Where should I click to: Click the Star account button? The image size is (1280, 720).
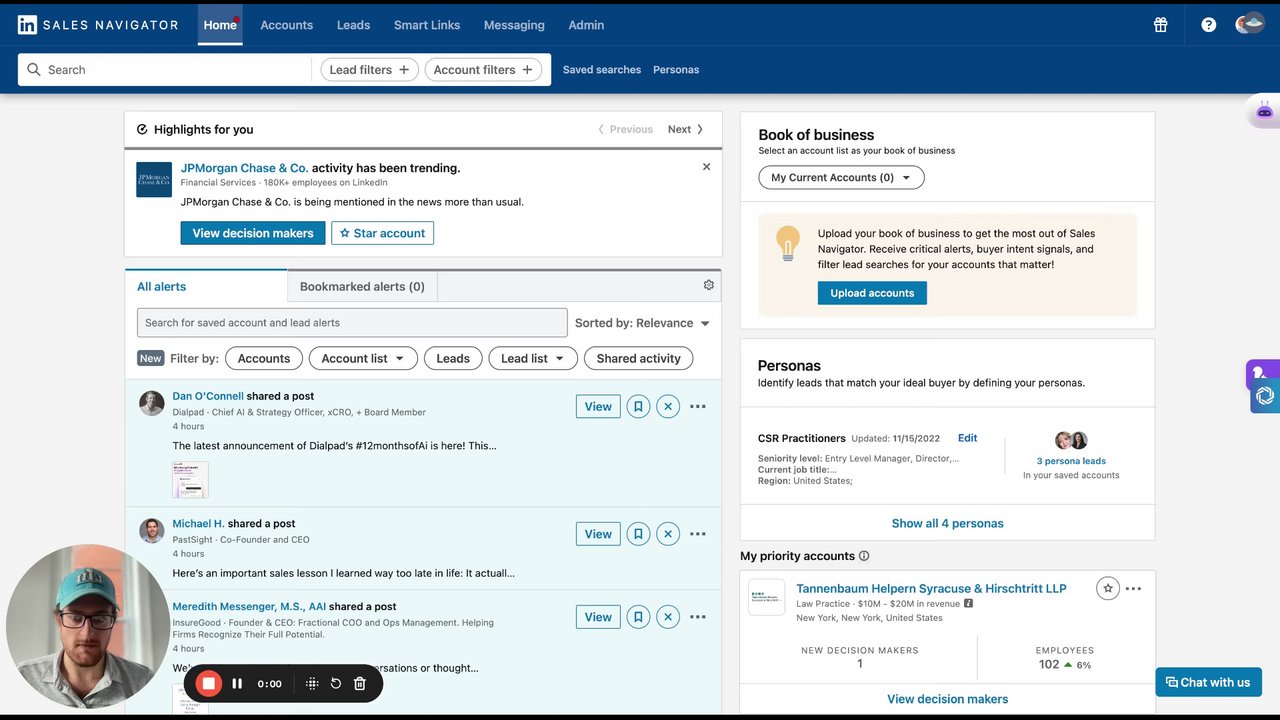click(382, 233)
